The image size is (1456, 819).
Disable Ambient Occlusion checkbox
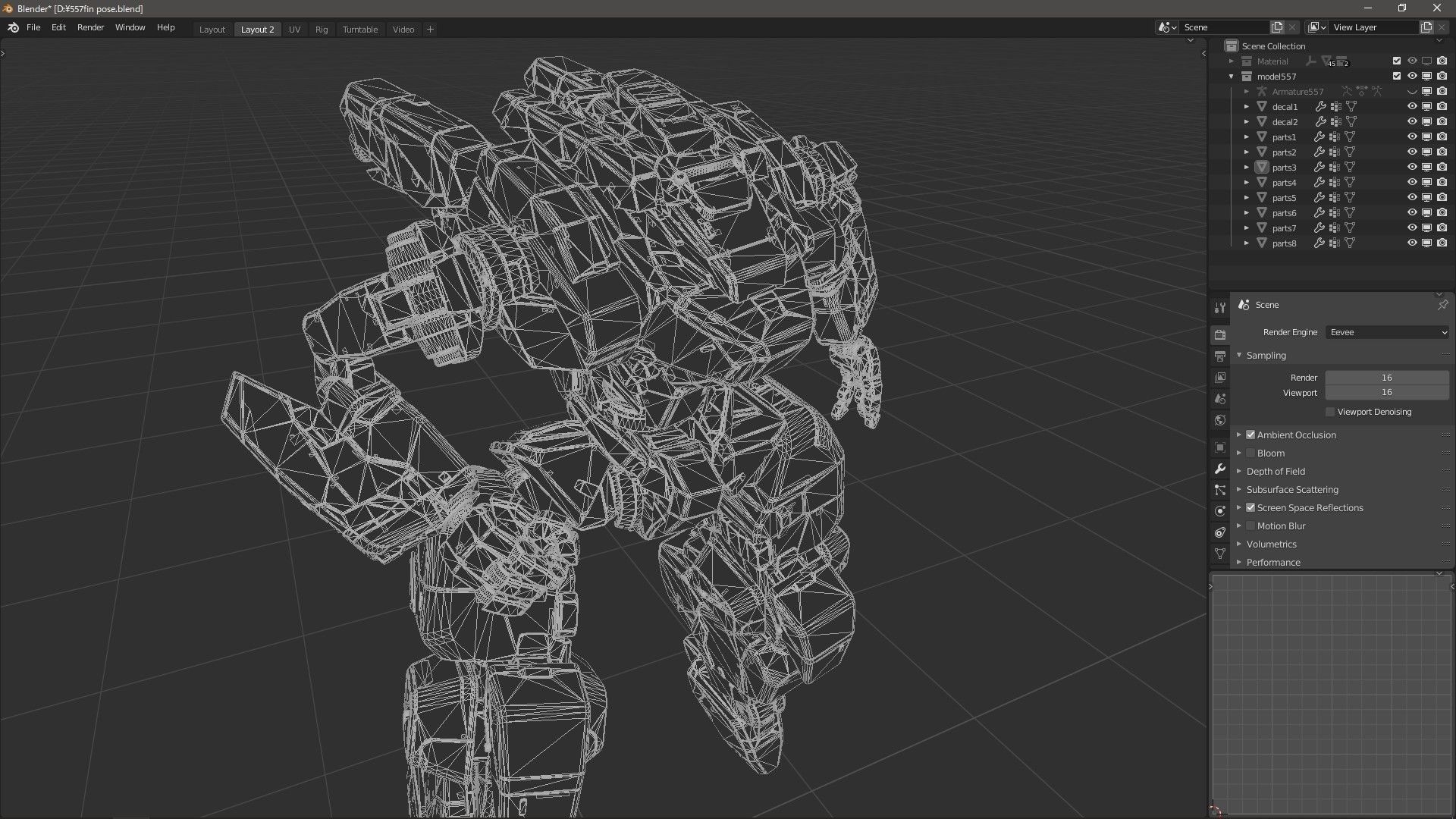pos(1250,435)
